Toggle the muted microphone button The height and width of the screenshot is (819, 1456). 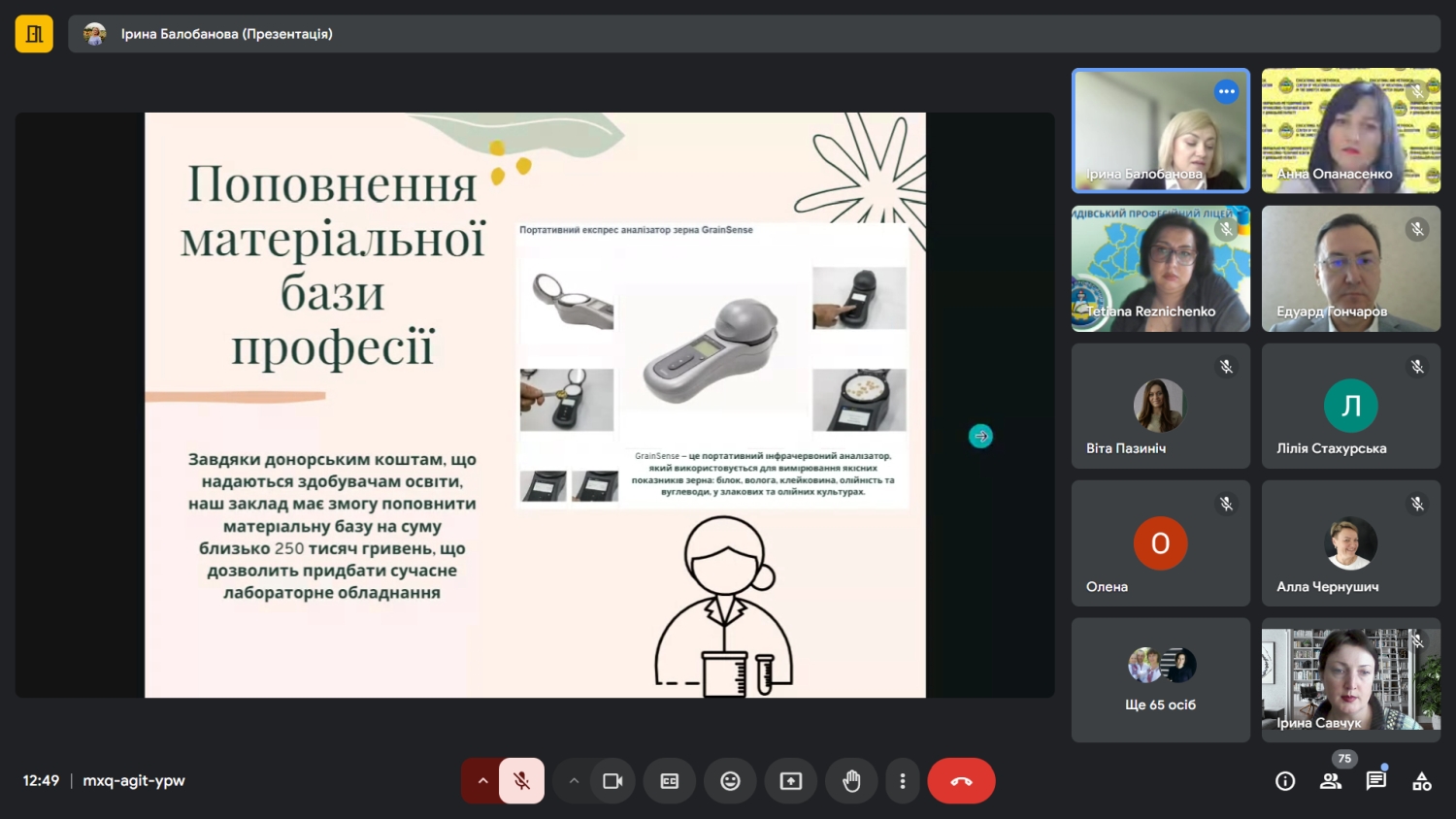[521, 781]
